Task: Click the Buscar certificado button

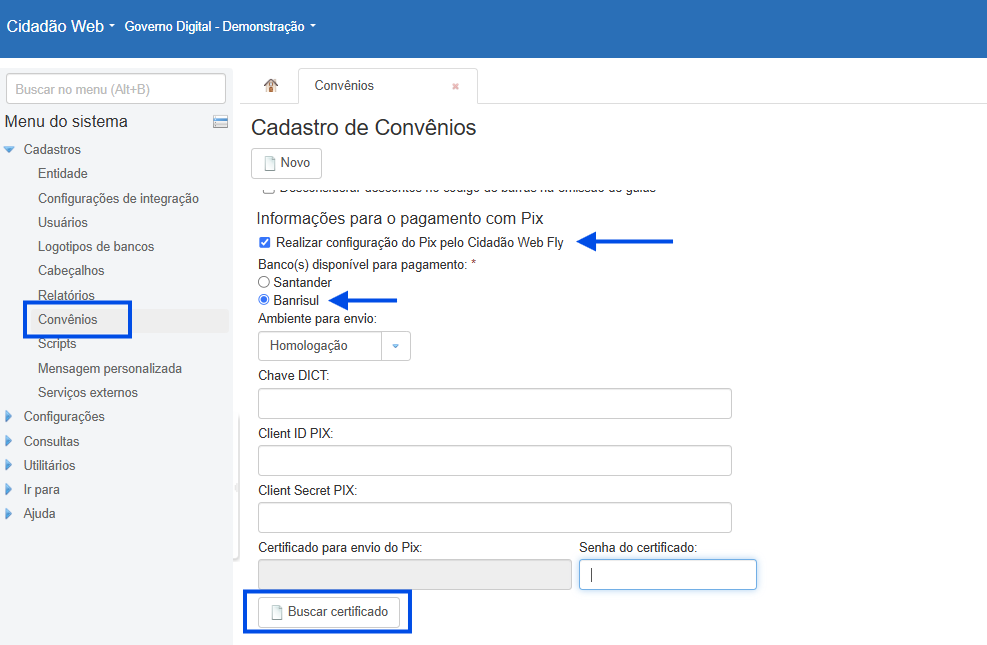Action: pyautogui.click(x=329, y=612)
